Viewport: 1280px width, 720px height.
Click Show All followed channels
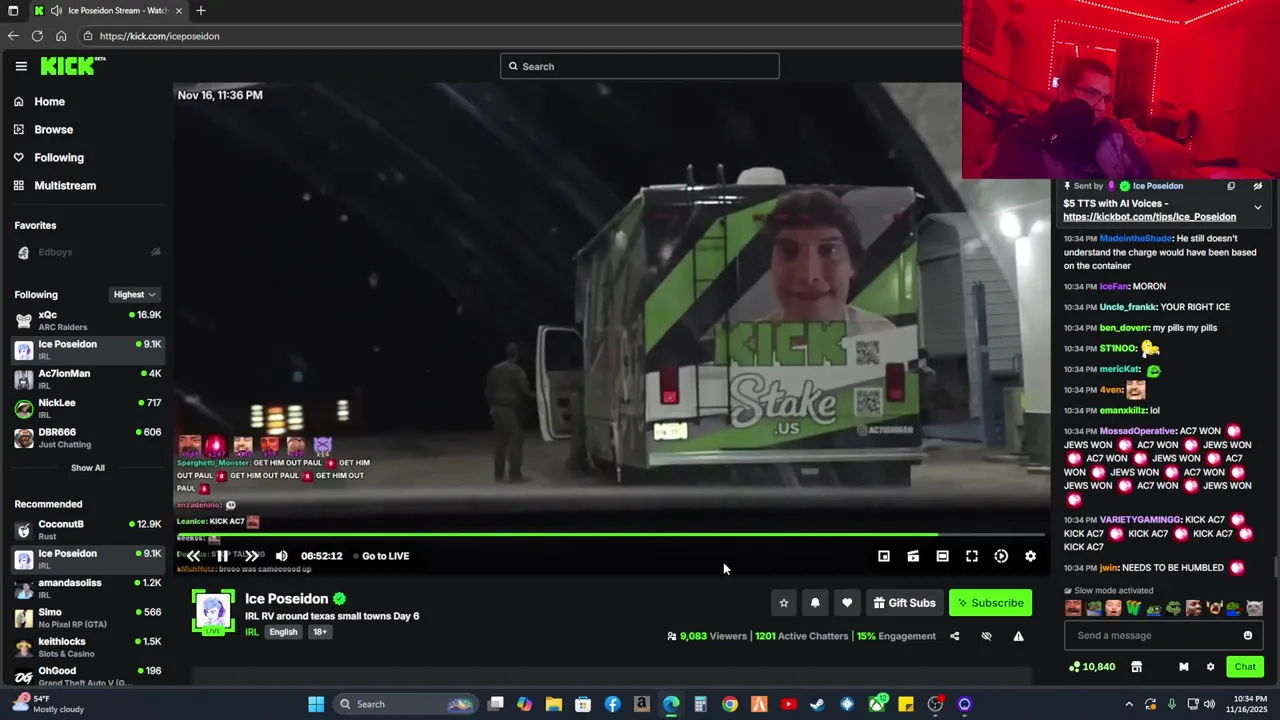(88, 468)
